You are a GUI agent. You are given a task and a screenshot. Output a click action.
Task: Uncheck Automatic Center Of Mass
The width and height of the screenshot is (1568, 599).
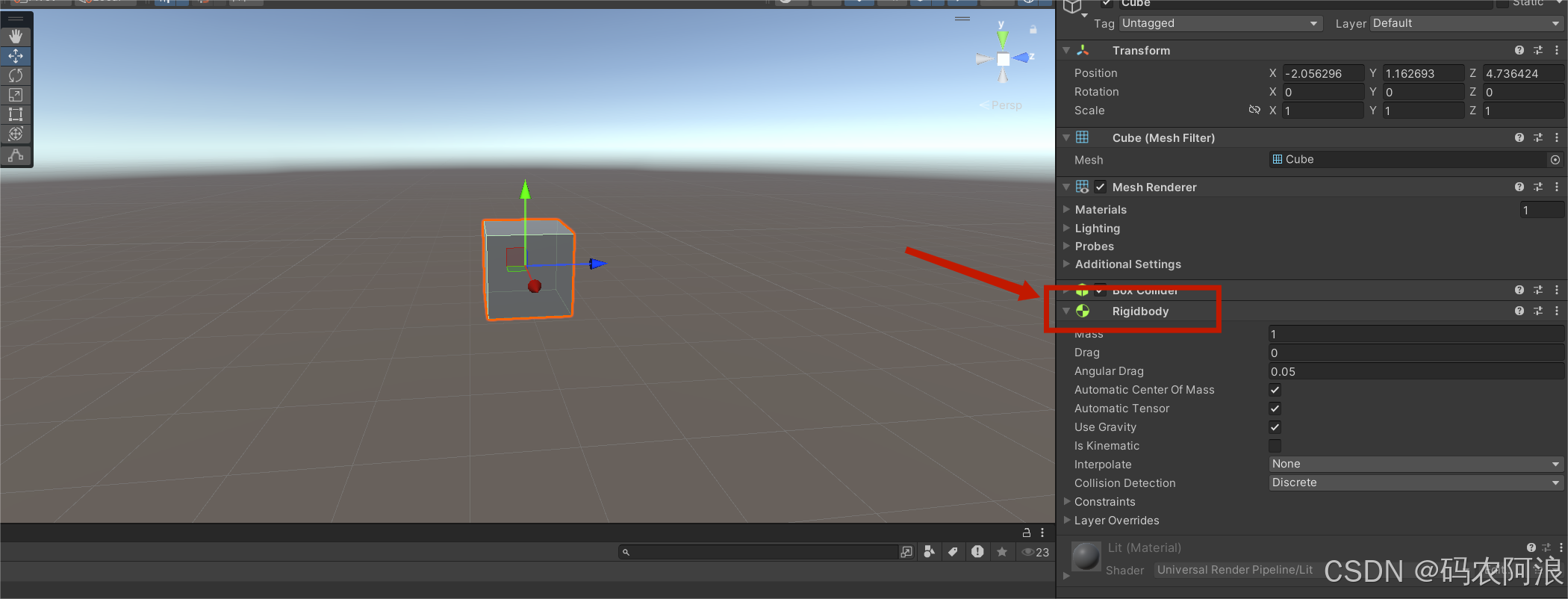(x=1275, y=390)
